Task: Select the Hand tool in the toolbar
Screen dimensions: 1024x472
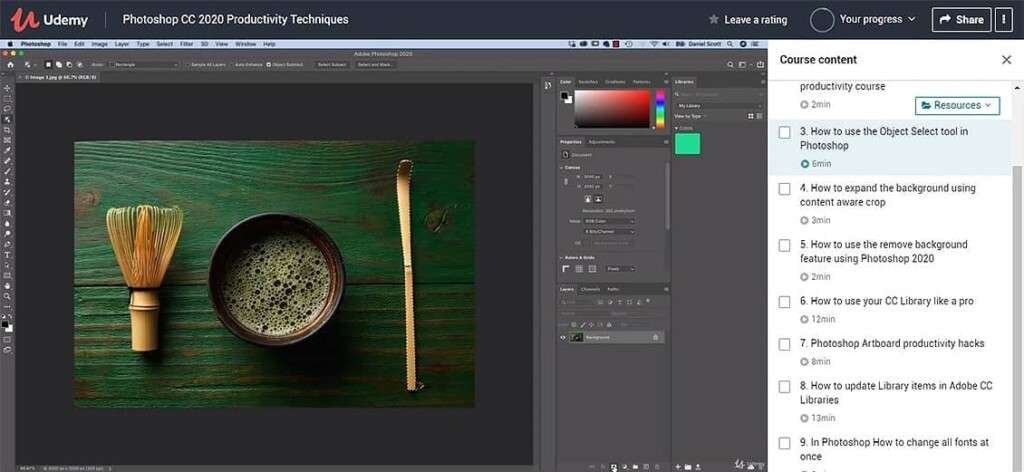Action: 7,285
